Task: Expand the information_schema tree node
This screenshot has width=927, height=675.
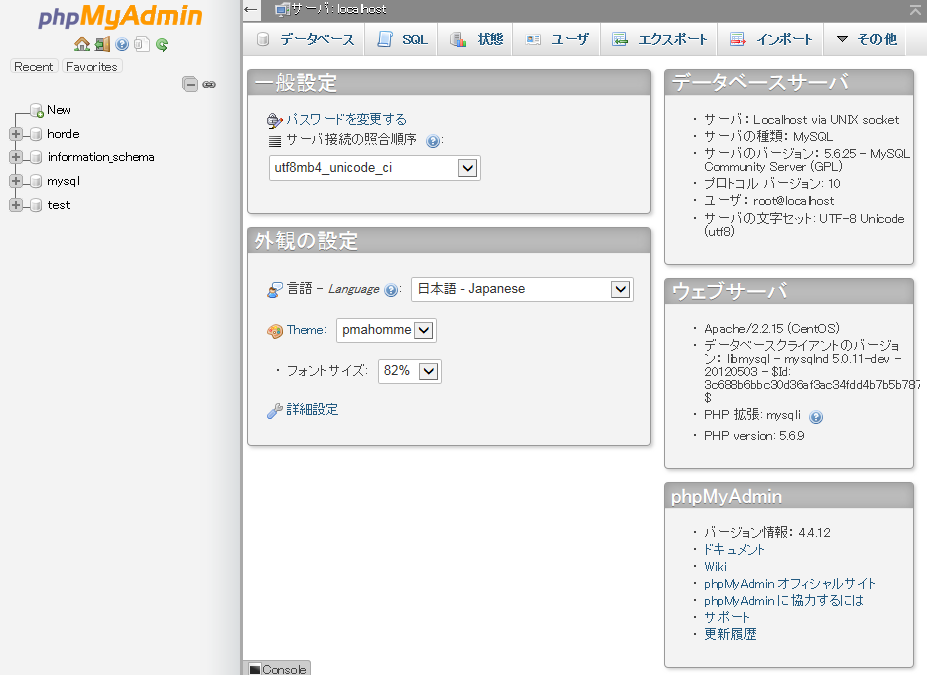Action: pos(16,157)
